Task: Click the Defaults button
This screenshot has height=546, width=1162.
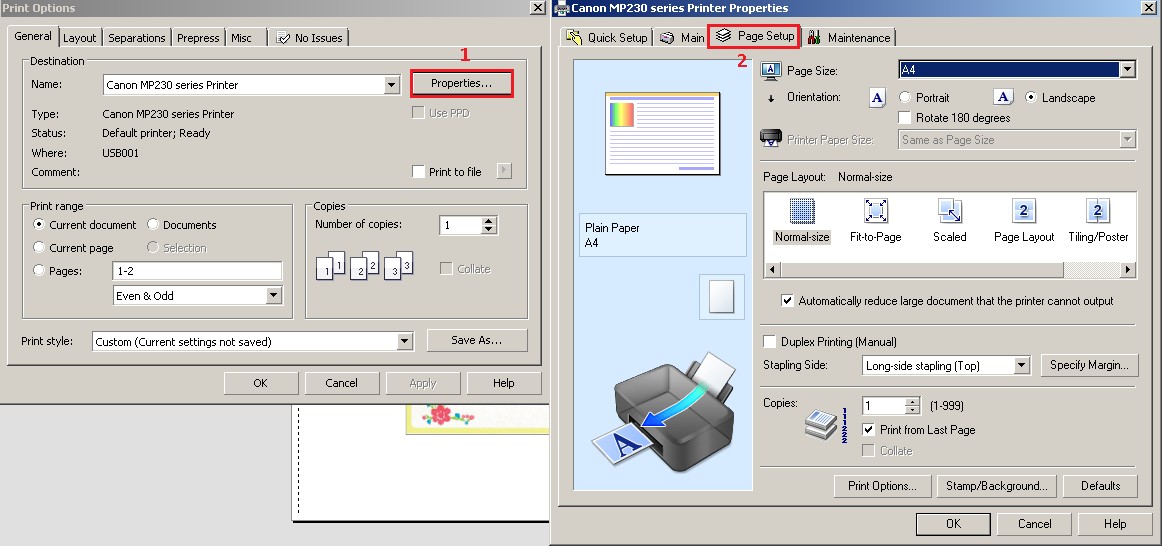Action: [1100, 486]
